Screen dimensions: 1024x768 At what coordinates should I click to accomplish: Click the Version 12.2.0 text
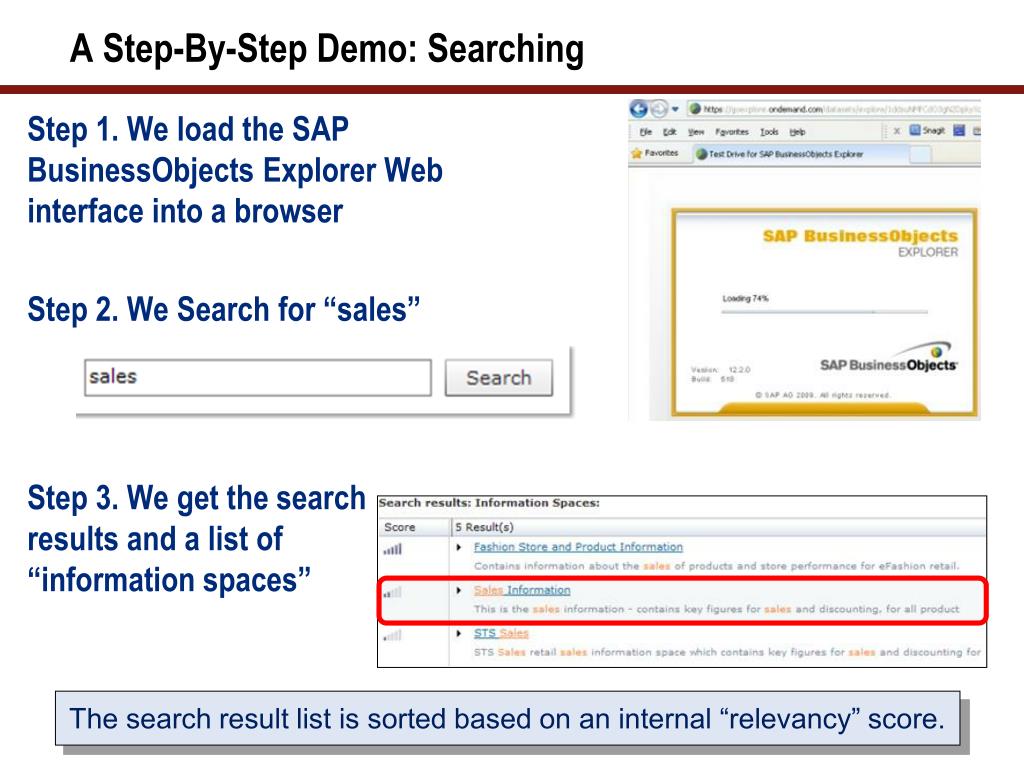(720, 370)
